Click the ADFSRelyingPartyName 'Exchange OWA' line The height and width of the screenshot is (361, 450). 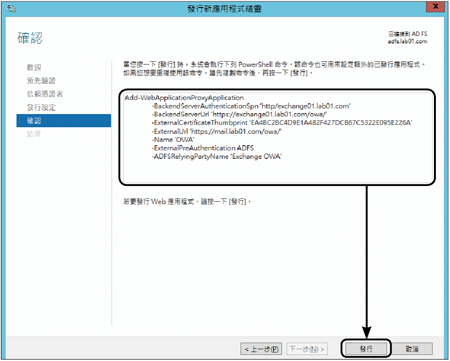tap(217, 156)
